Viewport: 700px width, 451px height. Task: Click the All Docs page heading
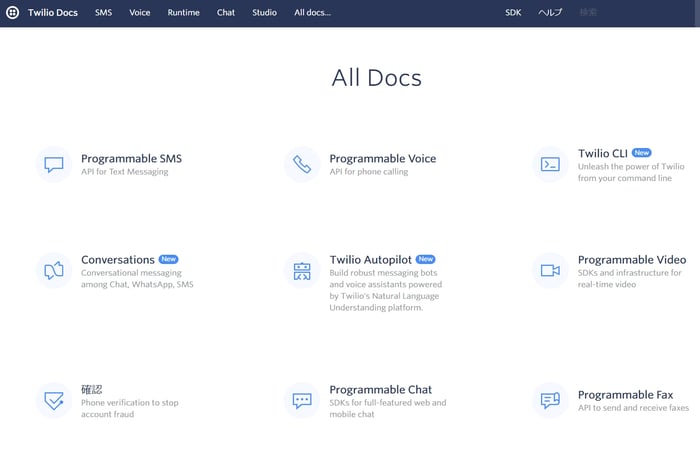tap(376, 78)
